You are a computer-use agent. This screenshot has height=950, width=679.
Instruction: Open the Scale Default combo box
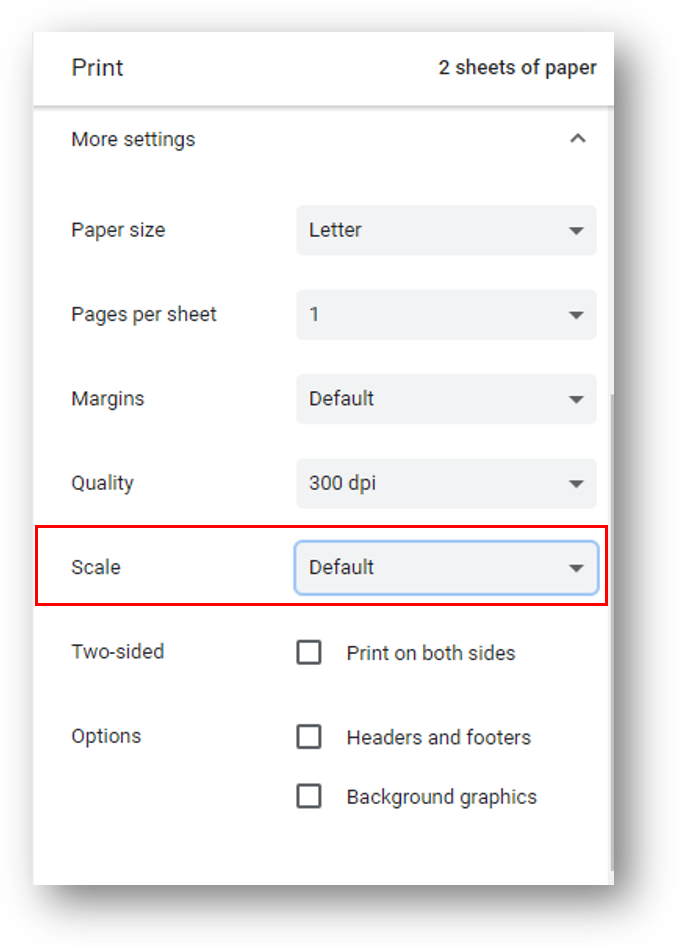(x=446, y=568)
